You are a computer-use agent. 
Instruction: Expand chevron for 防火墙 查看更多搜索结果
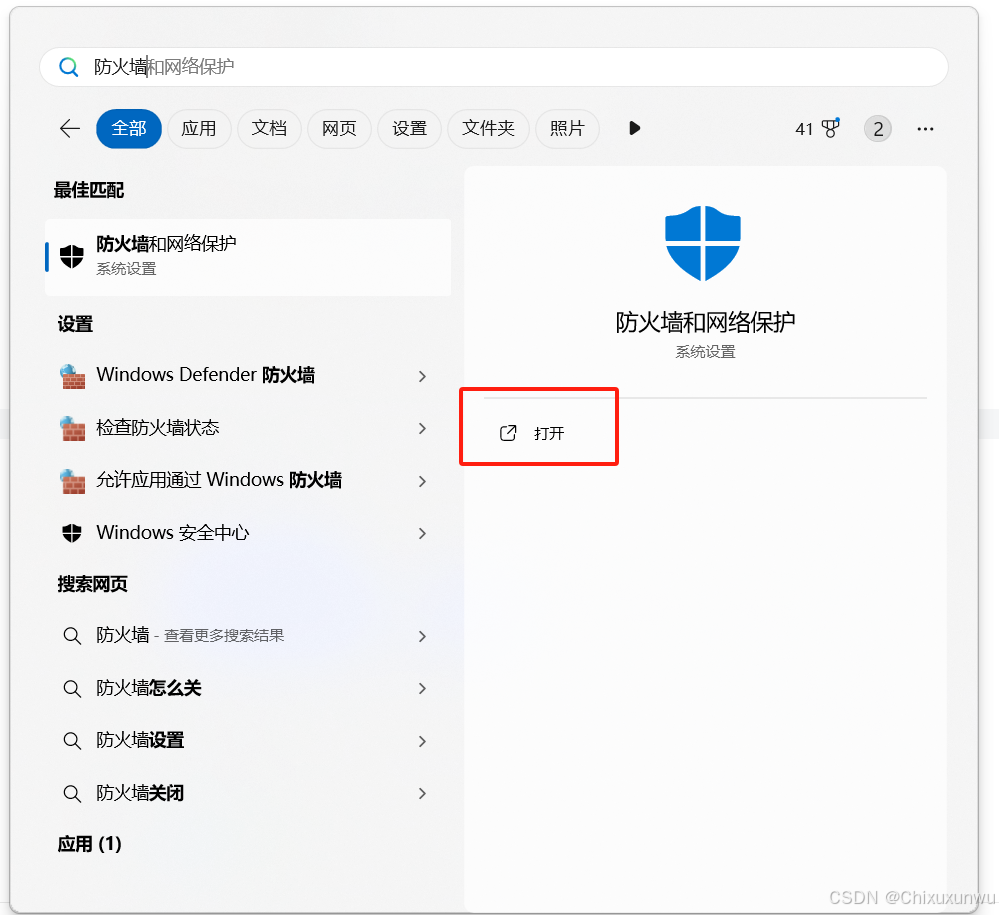coord(422,637)
